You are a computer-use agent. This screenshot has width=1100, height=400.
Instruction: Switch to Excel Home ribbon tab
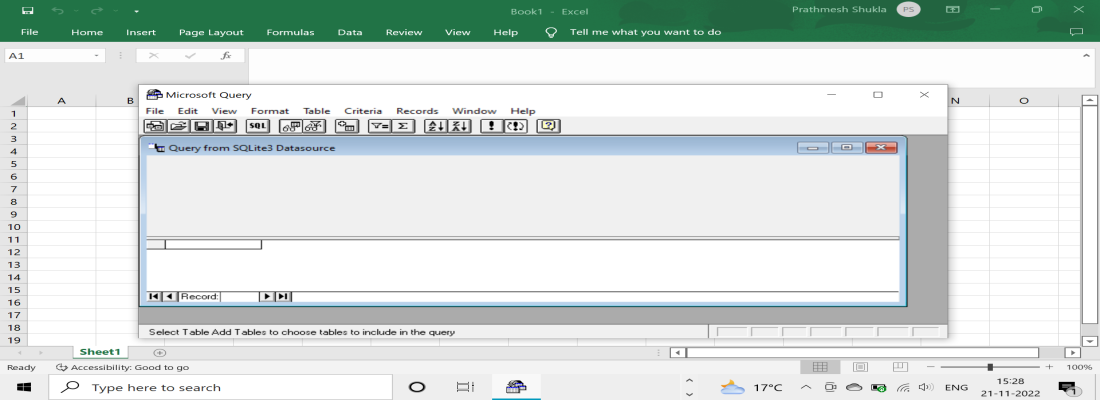[x=87, y=32]
